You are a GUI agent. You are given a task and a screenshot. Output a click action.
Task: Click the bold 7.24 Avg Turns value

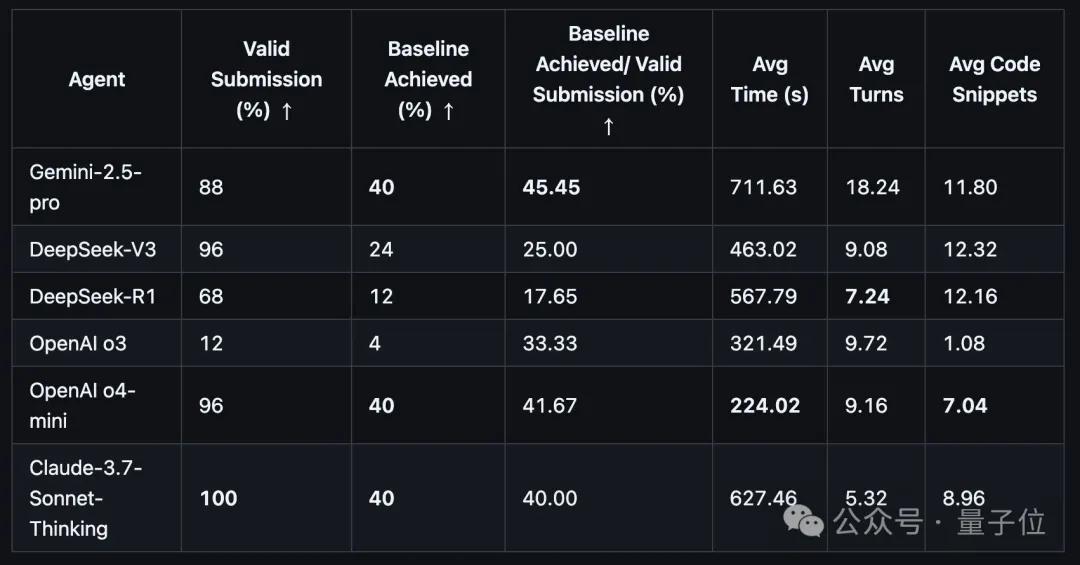pyautogui.click(x=867, y=296)
